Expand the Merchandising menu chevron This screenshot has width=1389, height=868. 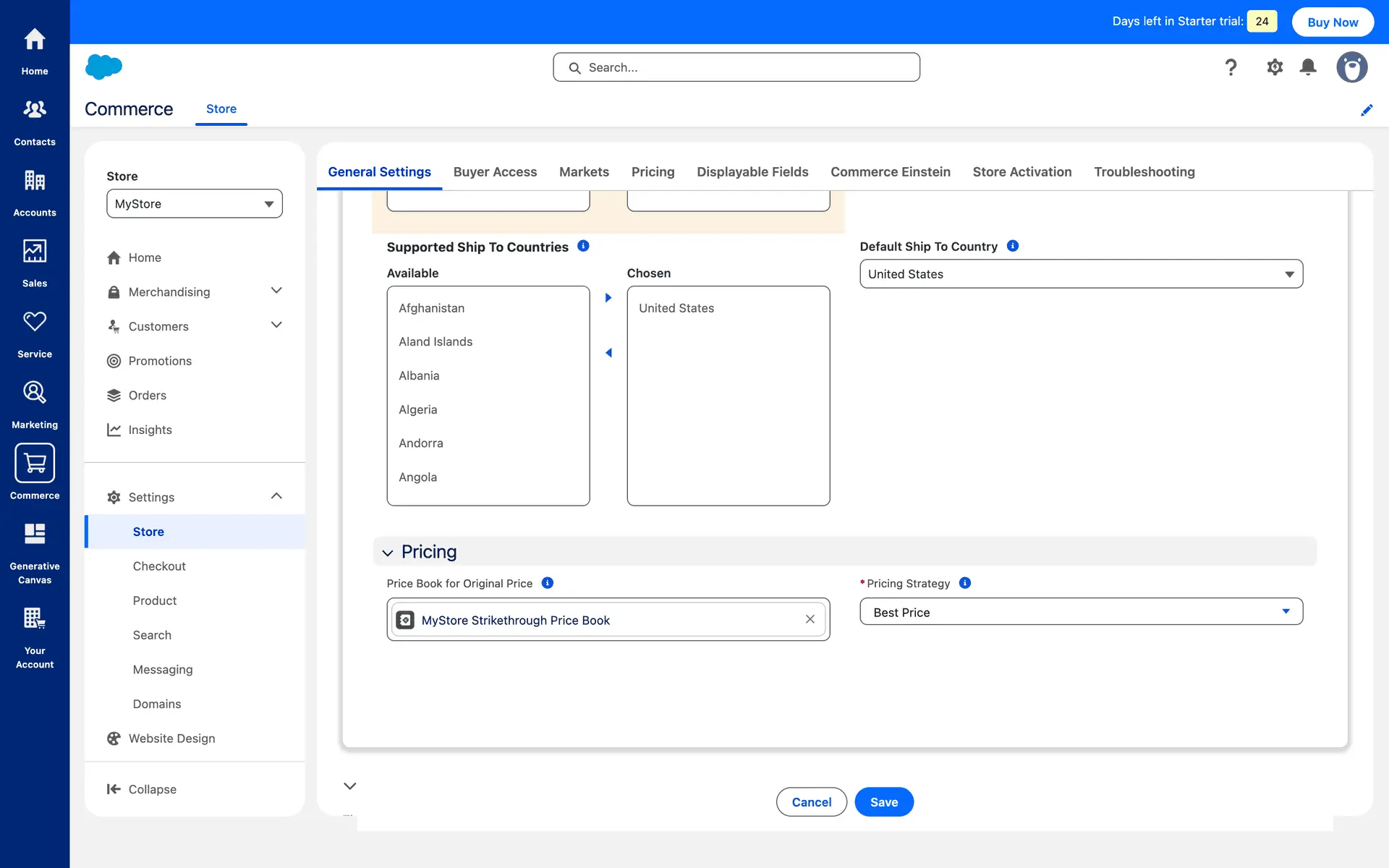(x=276, y=291)
